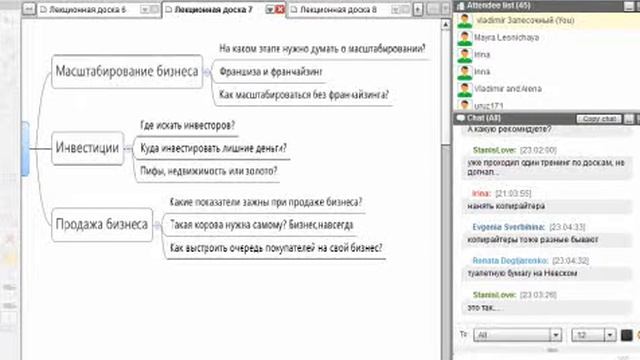Click Evgenia Sverbihina name in chat
The width and height of the screenshot is (640, 360).
click(x=509, y=227)
